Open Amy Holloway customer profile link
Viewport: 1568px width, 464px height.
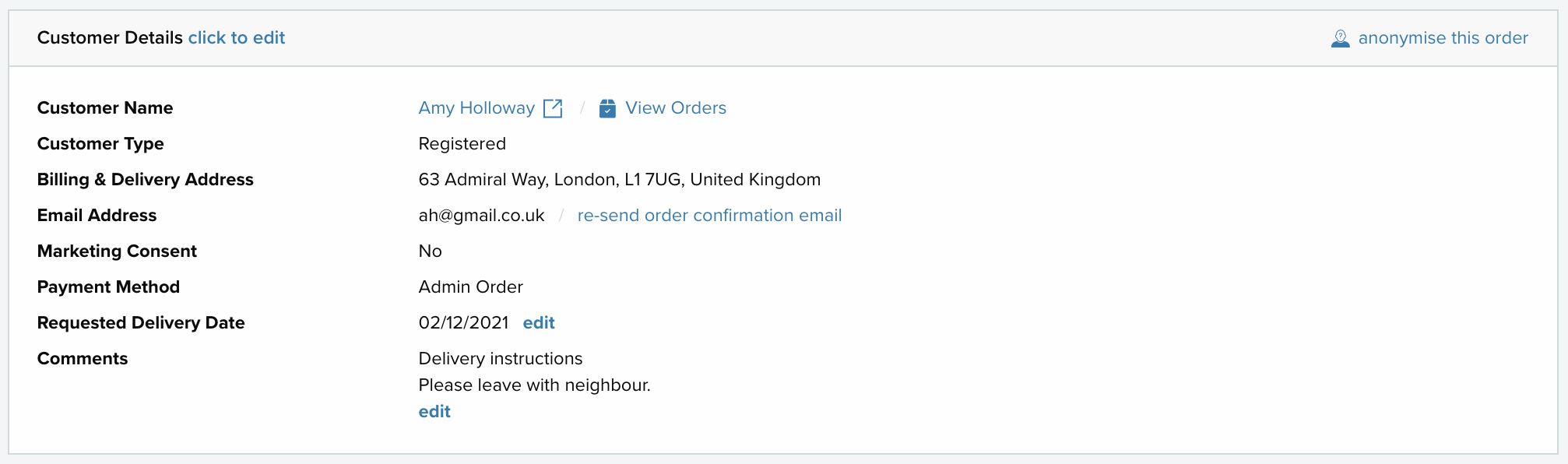coord(476,108)
